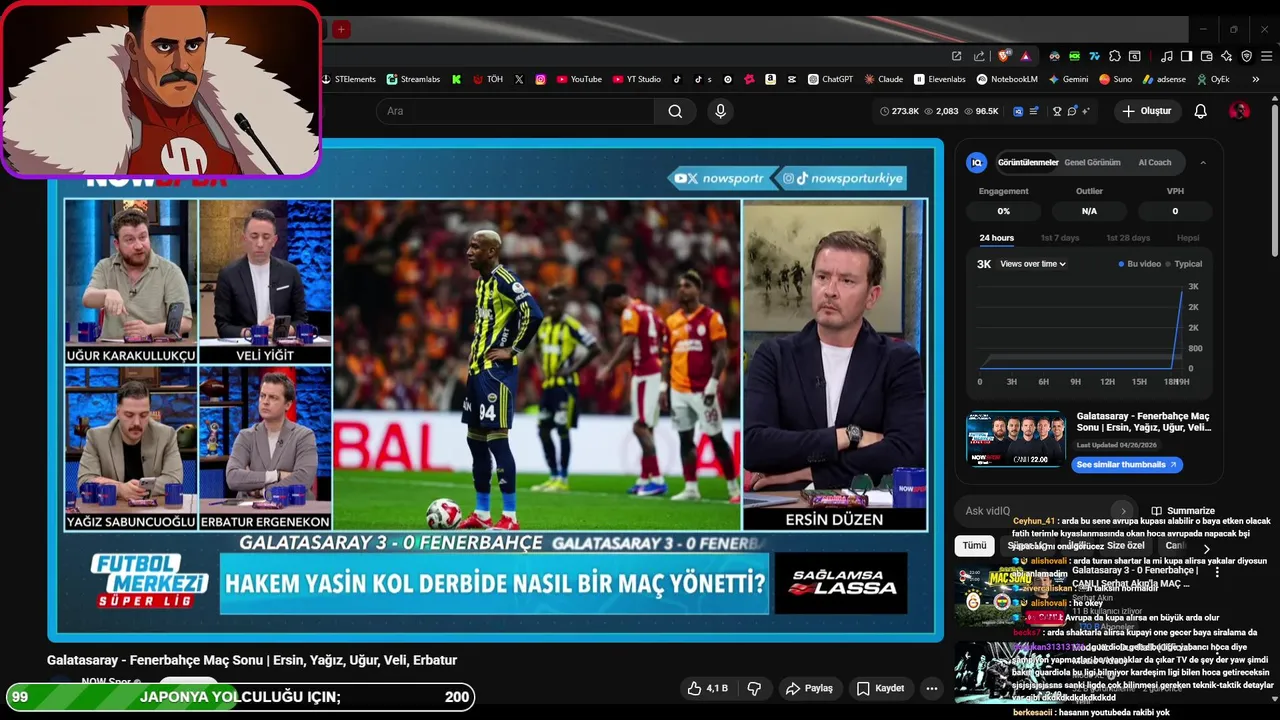The width and height of the screenshot is (1280, 720).
Task: Like the video (4,1 B)
Action: (707, 688)
